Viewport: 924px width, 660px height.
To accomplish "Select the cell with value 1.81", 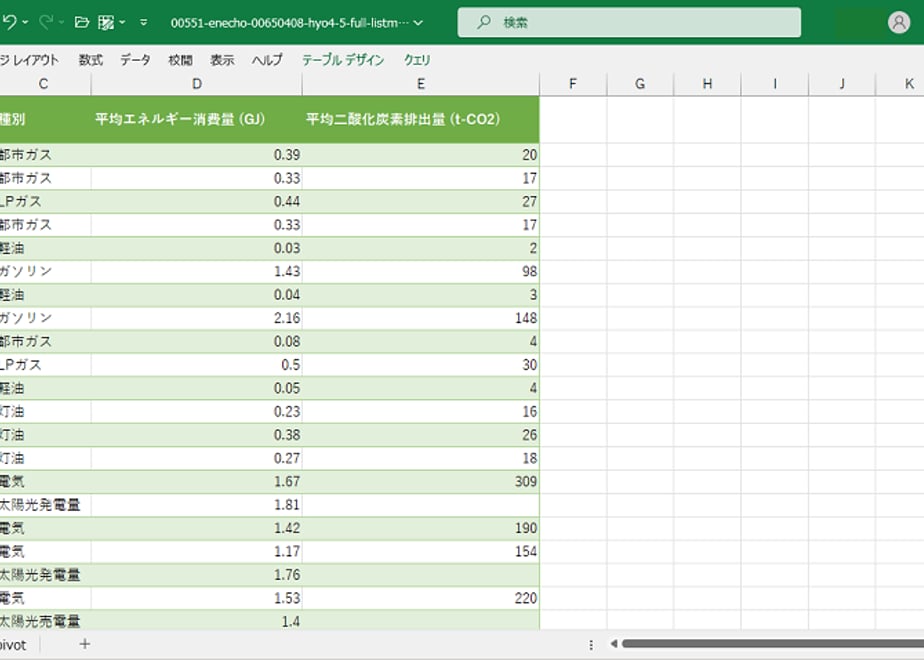I will (197, 505).
